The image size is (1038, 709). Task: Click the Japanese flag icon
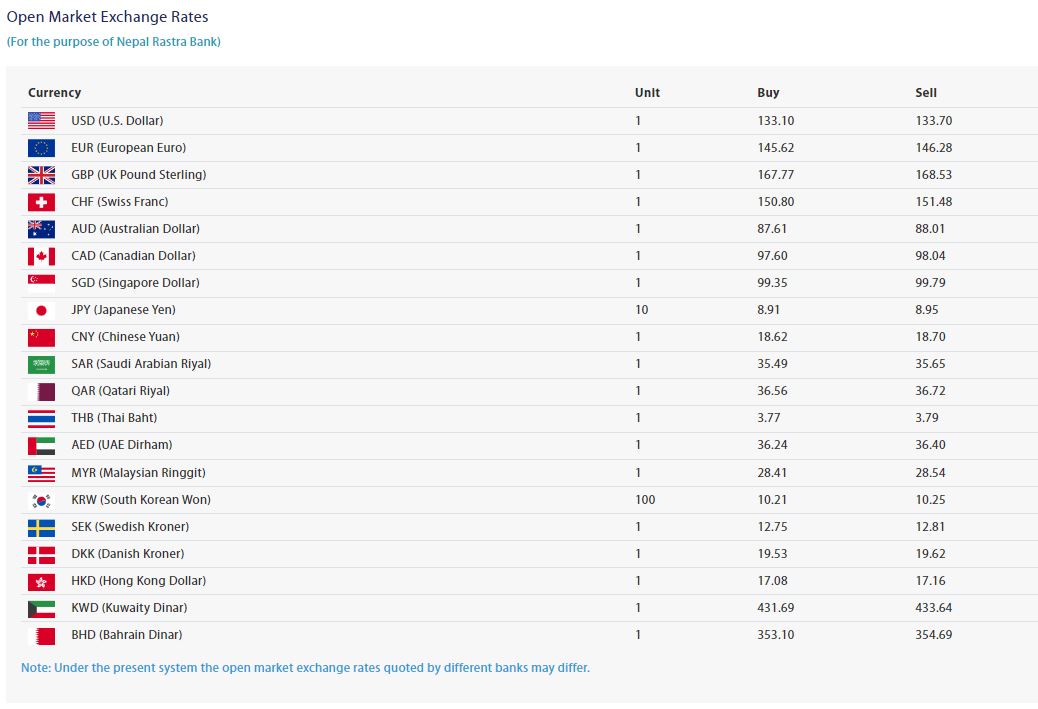(41, 310)
